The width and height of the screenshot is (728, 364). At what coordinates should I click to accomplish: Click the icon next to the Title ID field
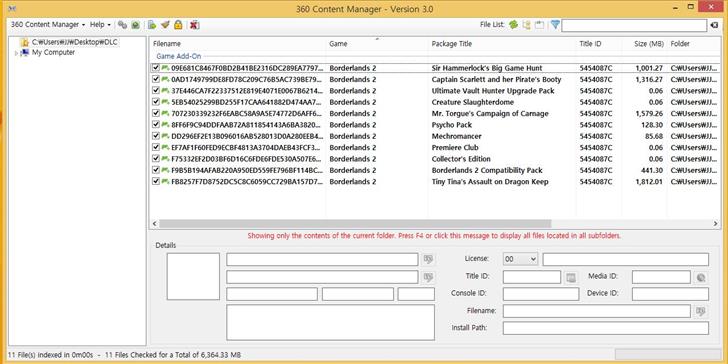tap(571, 278)
